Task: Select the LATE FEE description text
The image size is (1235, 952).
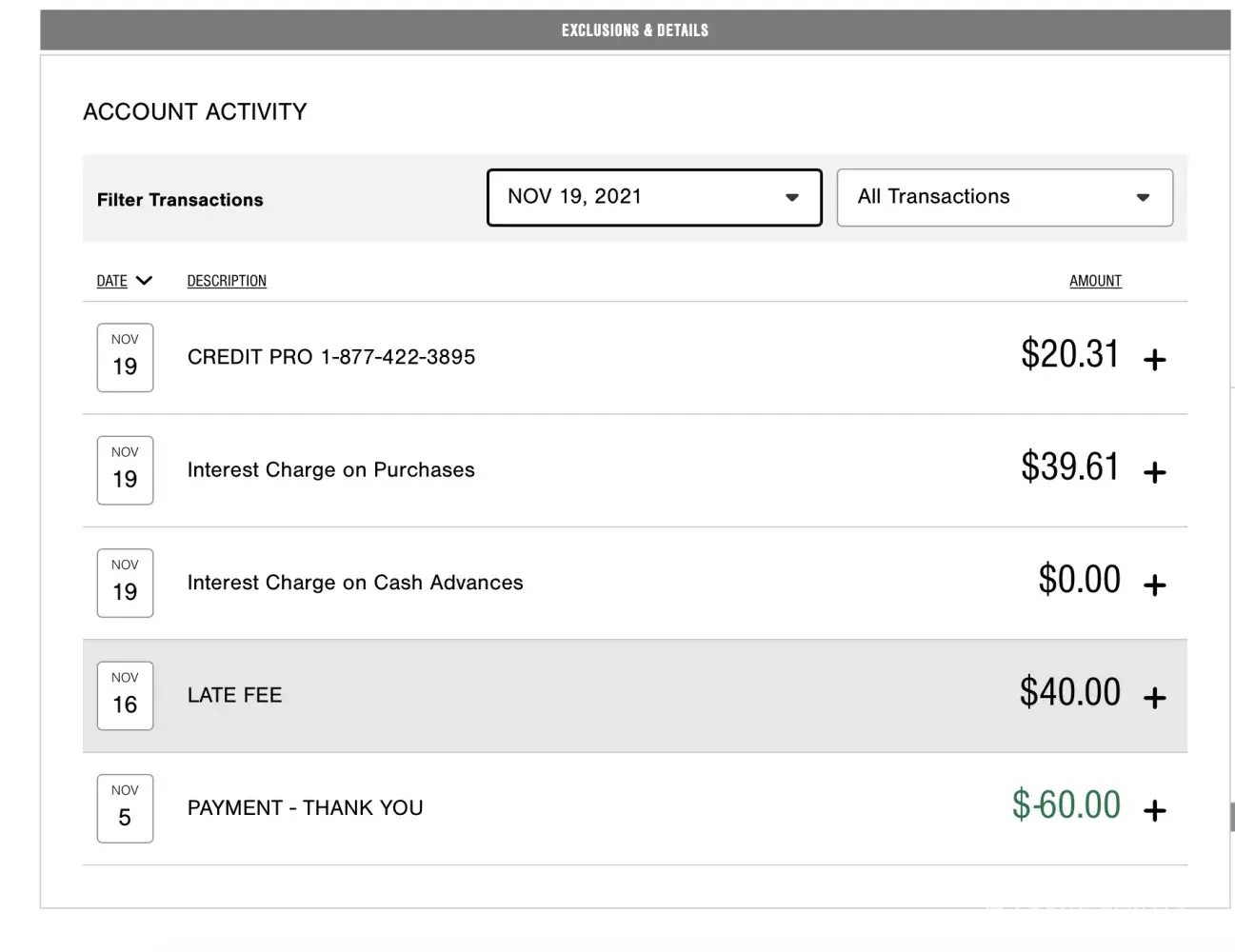Action: 234,696
